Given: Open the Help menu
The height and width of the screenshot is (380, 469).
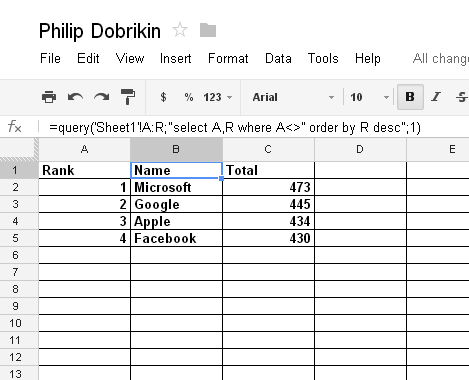Looking at the screenshot, I should (368, 58).
